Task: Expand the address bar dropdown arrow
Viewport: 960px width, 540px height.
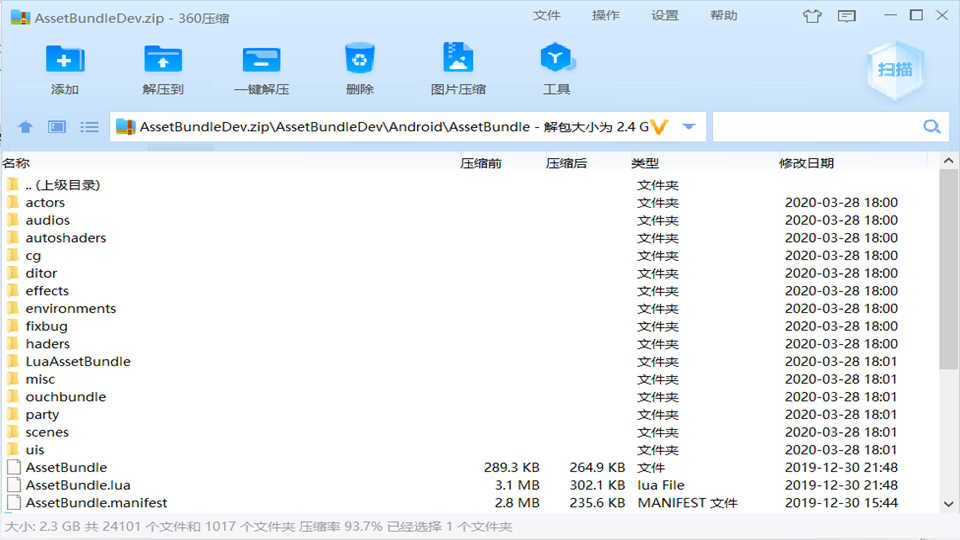Action: [x=689, y=127]
